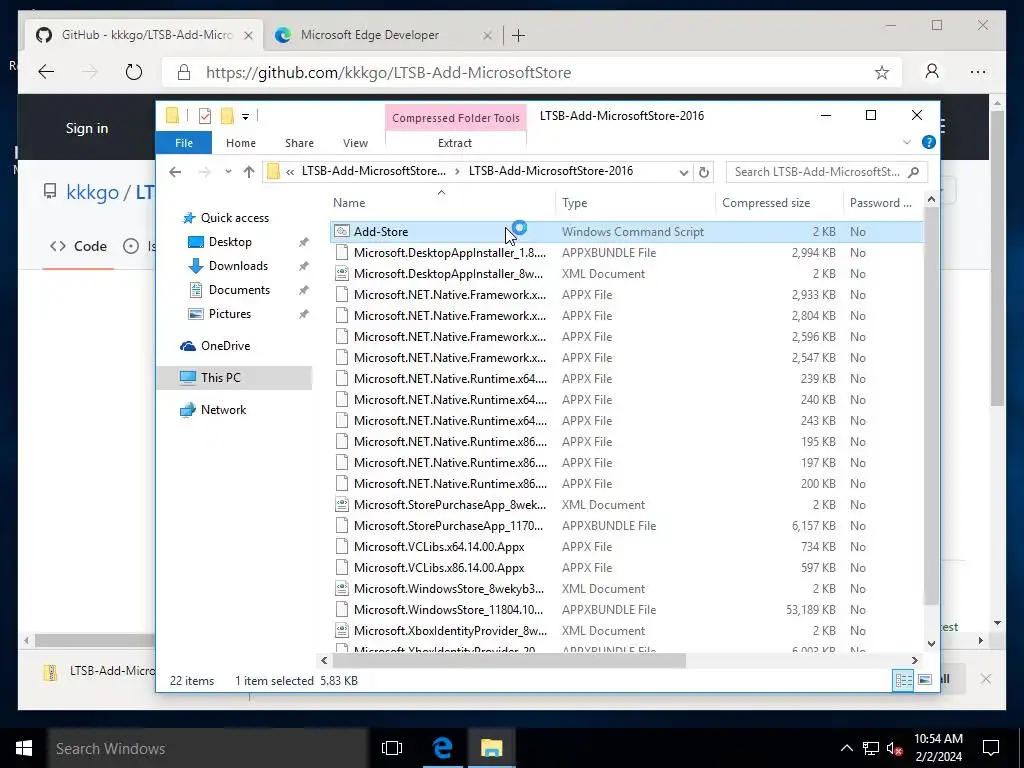Click the Properties quick access toolbar icon
The height and width of the screenshot is (768, 1024).
(x=205, y=116)
